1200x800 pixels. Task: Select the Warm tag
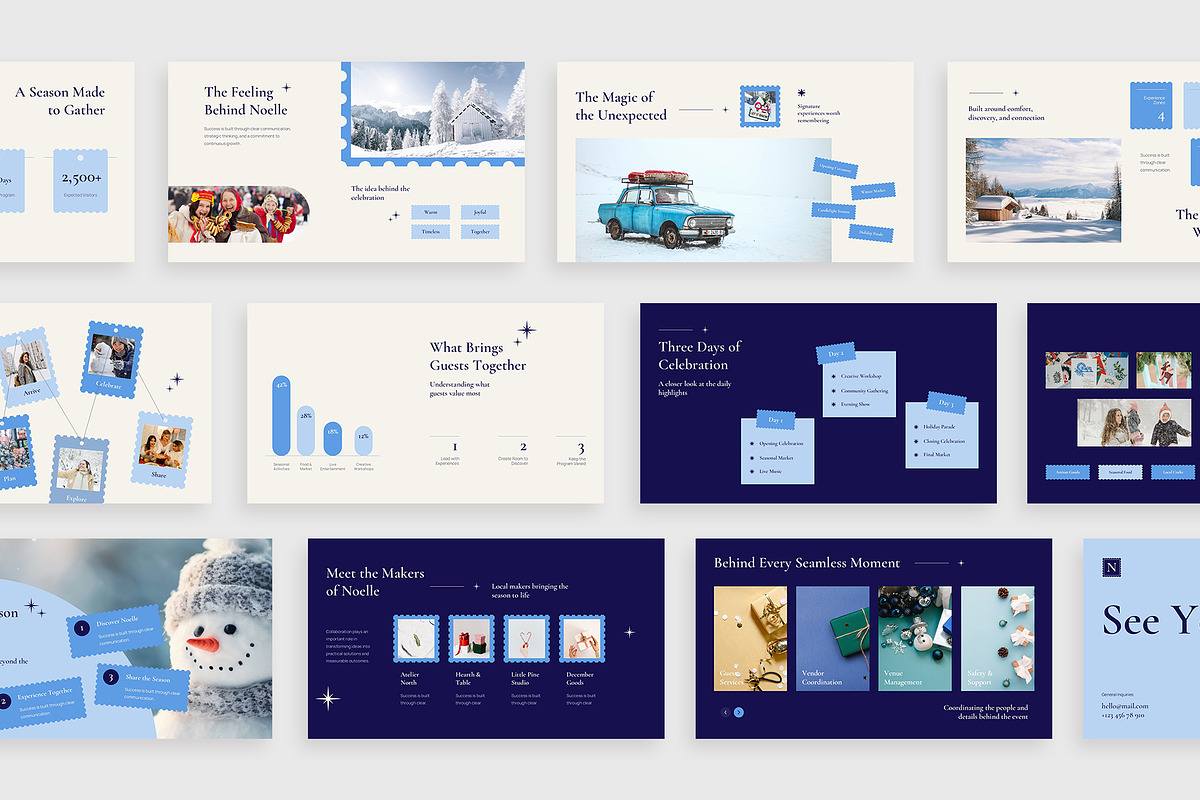430,212
